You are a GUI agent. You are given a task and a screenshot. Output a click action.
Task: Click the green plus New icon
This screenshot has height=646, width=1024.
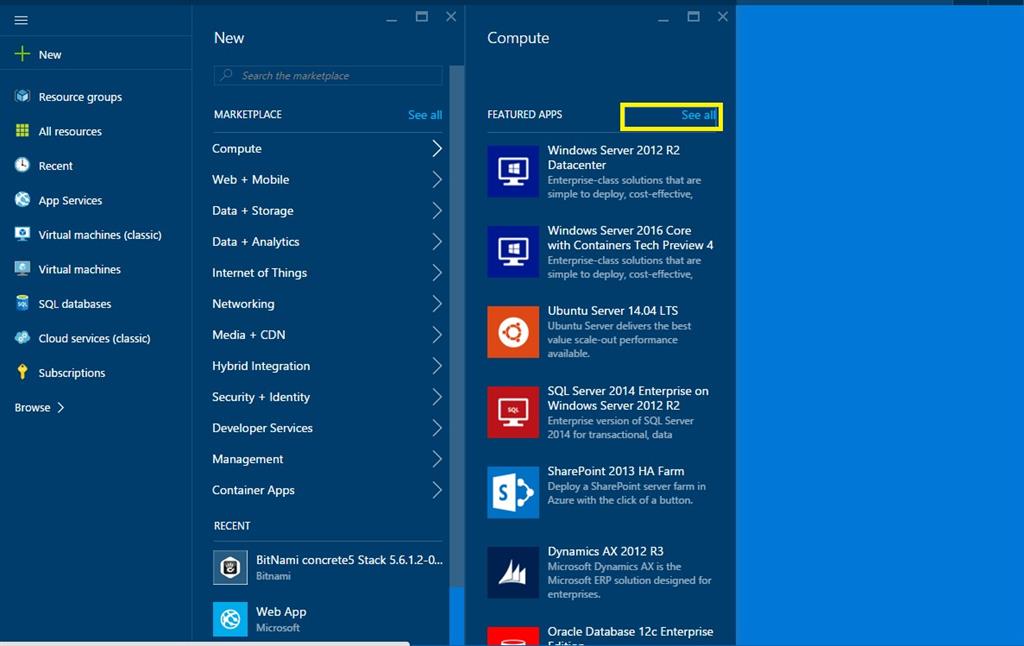coord(22,54)
